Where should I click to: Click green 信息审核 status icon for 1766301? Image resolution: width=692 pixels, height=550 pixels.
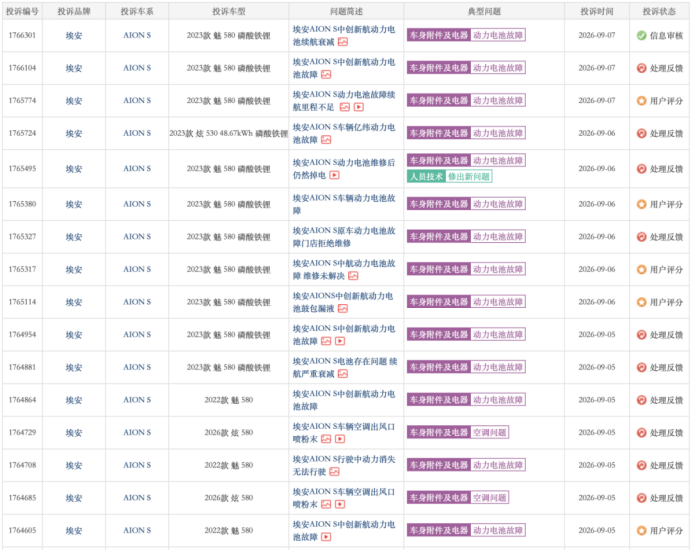click(x=642, y=35)
